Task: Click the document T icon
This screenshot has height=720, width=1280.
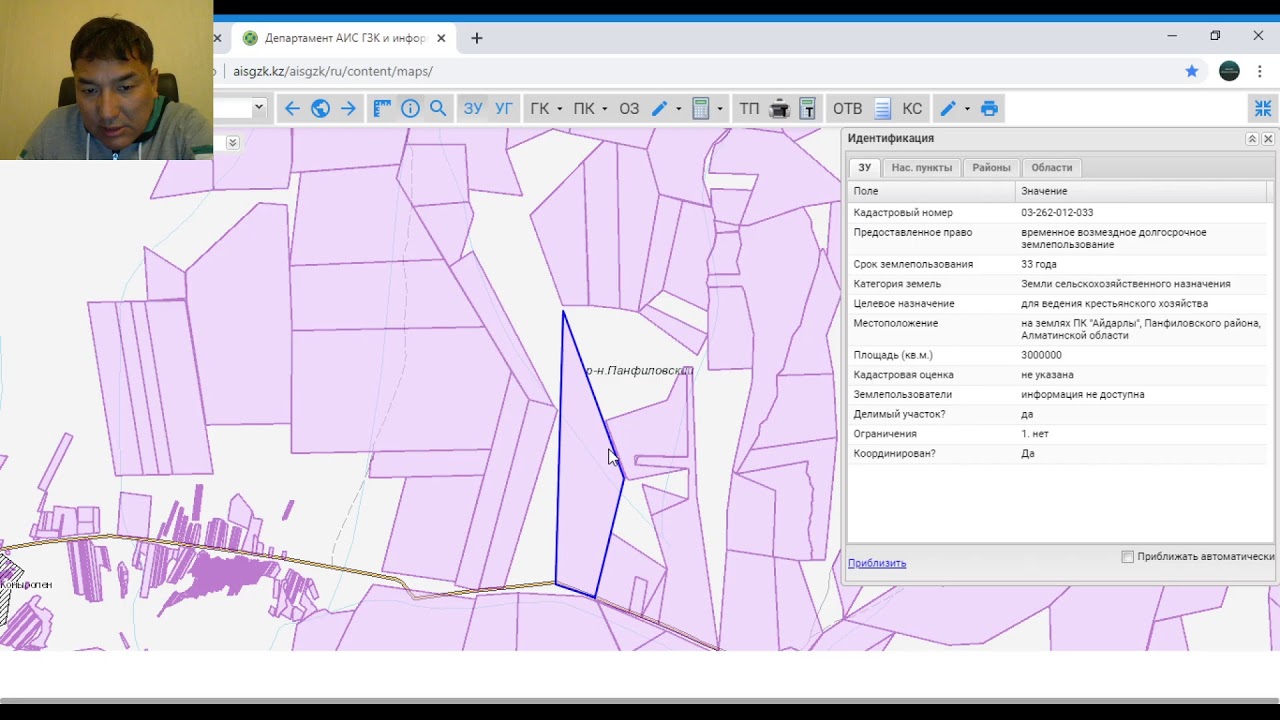Action: click(x=808, y=109)
